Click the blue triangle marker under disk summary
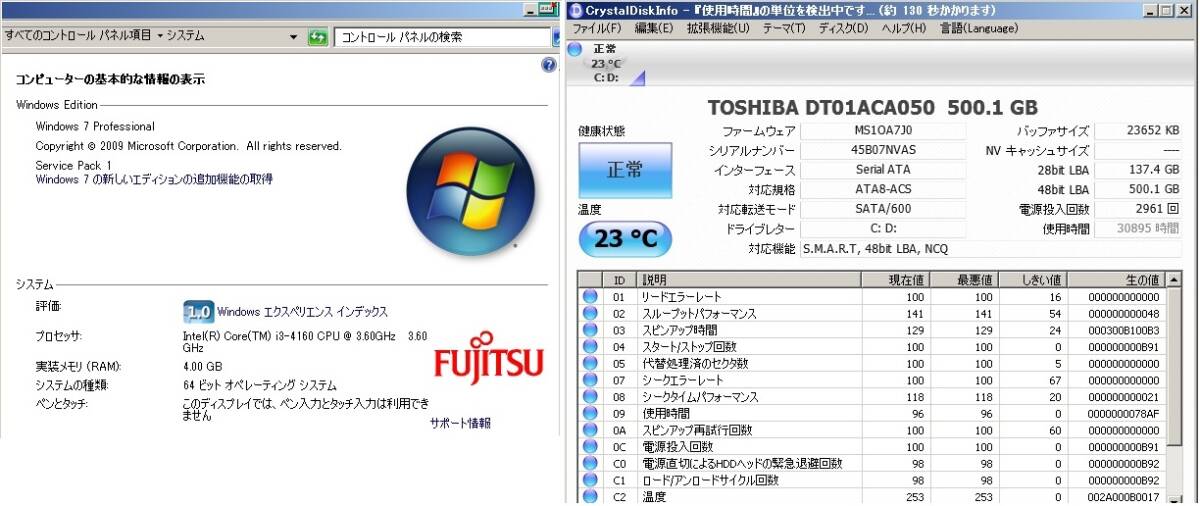Viewport: 1200px width, 506px height. coord(638,78)
